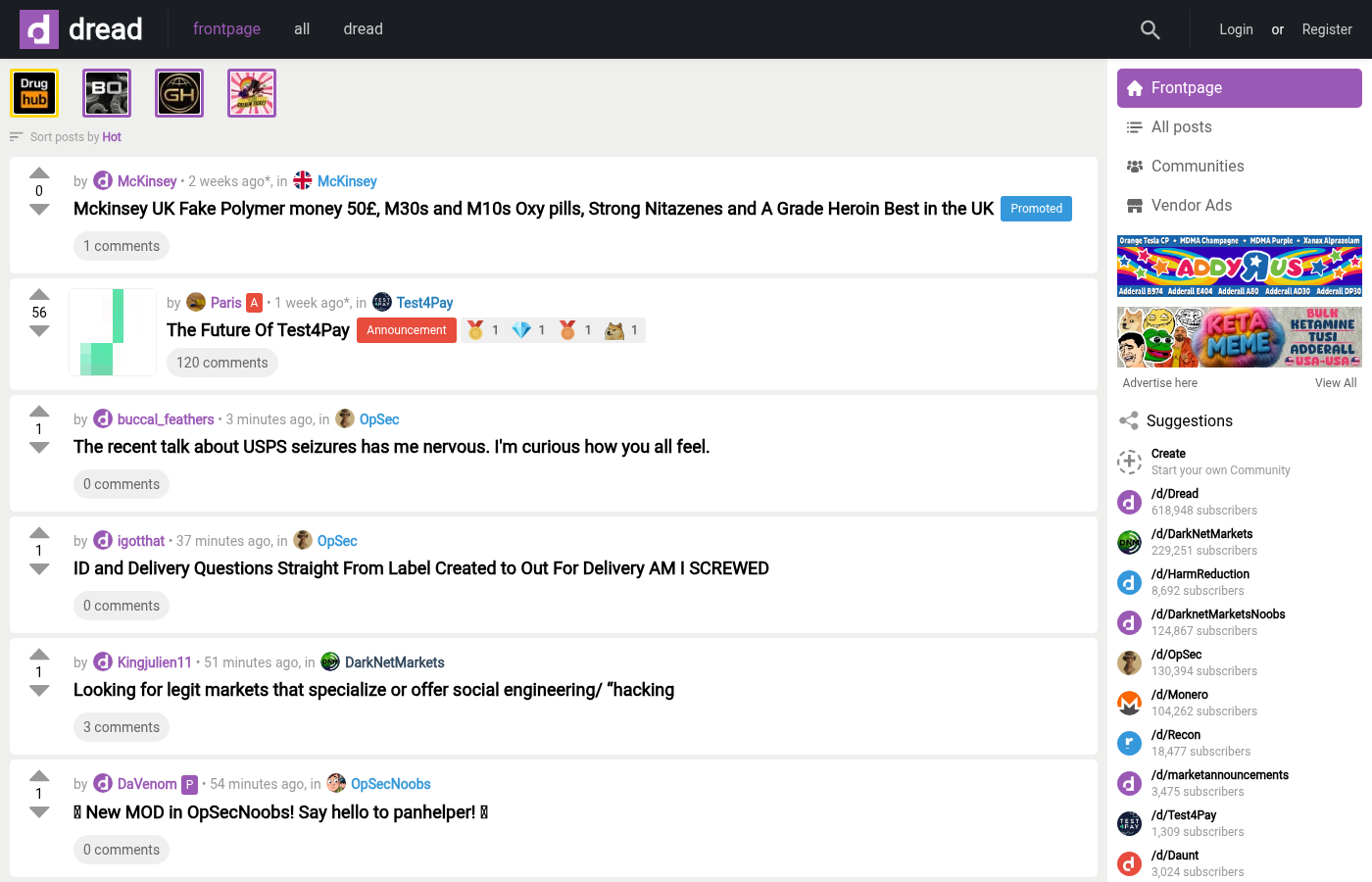
Task: Click the Create community plus icon
Action: tap(1130, 462)
